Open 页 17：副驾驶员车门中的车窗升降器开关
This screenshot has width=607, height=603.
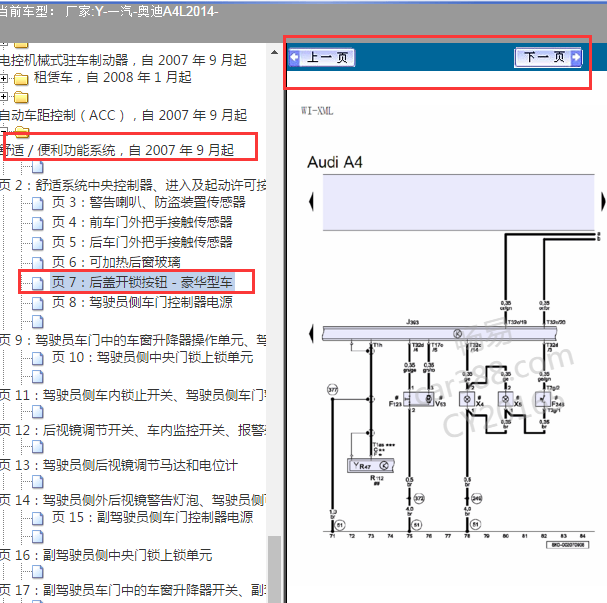(133, 590)
